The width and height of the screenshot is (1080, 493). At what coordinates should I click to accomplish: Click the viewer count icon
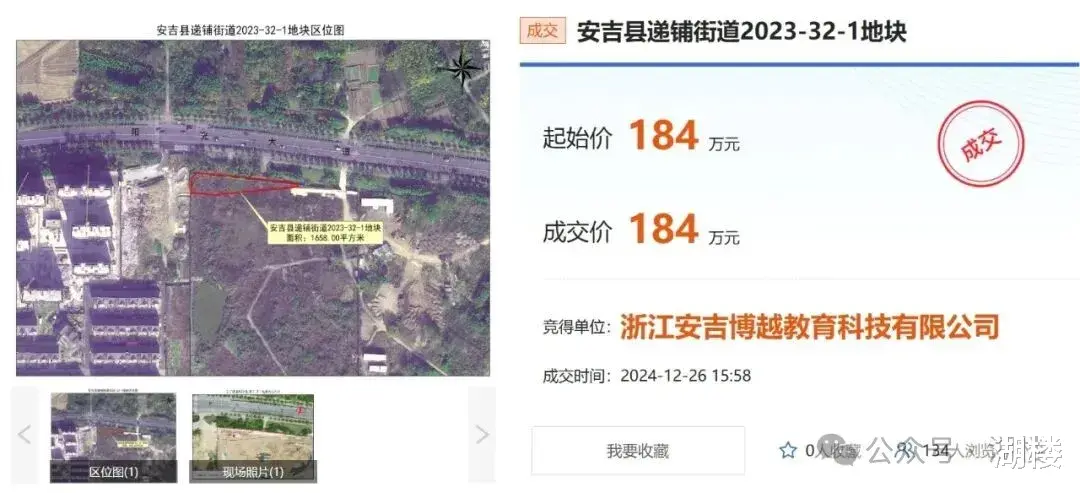coord(903,451)
